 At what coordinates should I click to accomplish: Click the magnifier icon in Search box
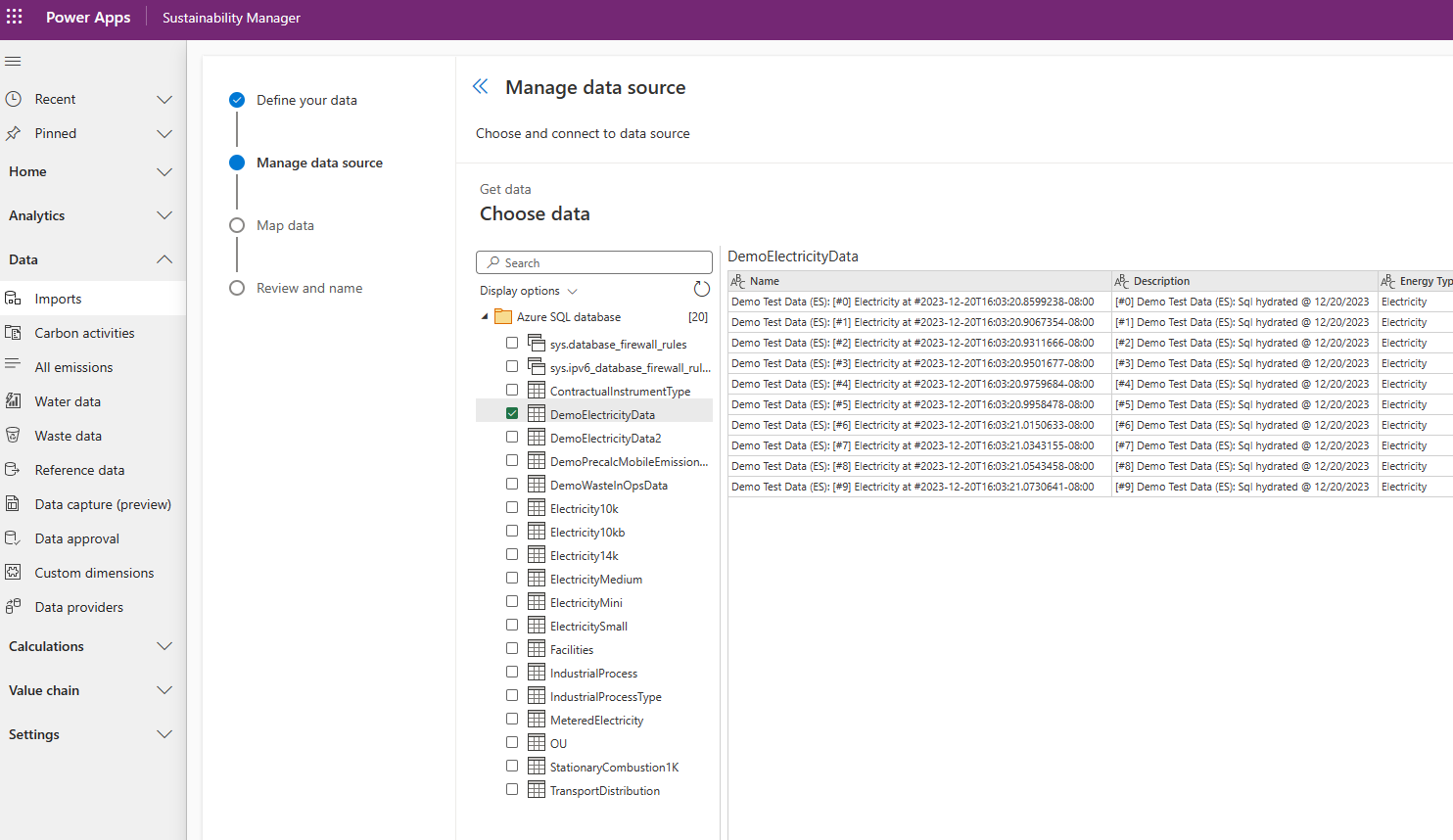click(x=493, y=262)
